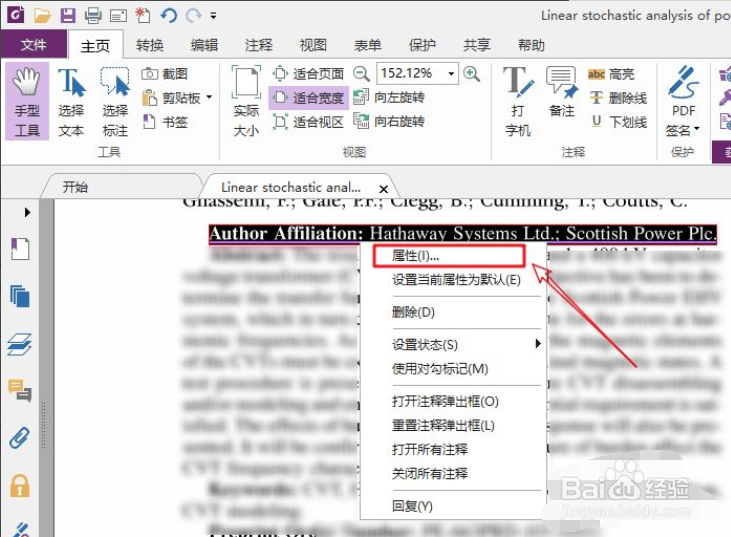731x537 pixels.
Task: Select the 手型工具 hand tool
Action: (27, 101)
